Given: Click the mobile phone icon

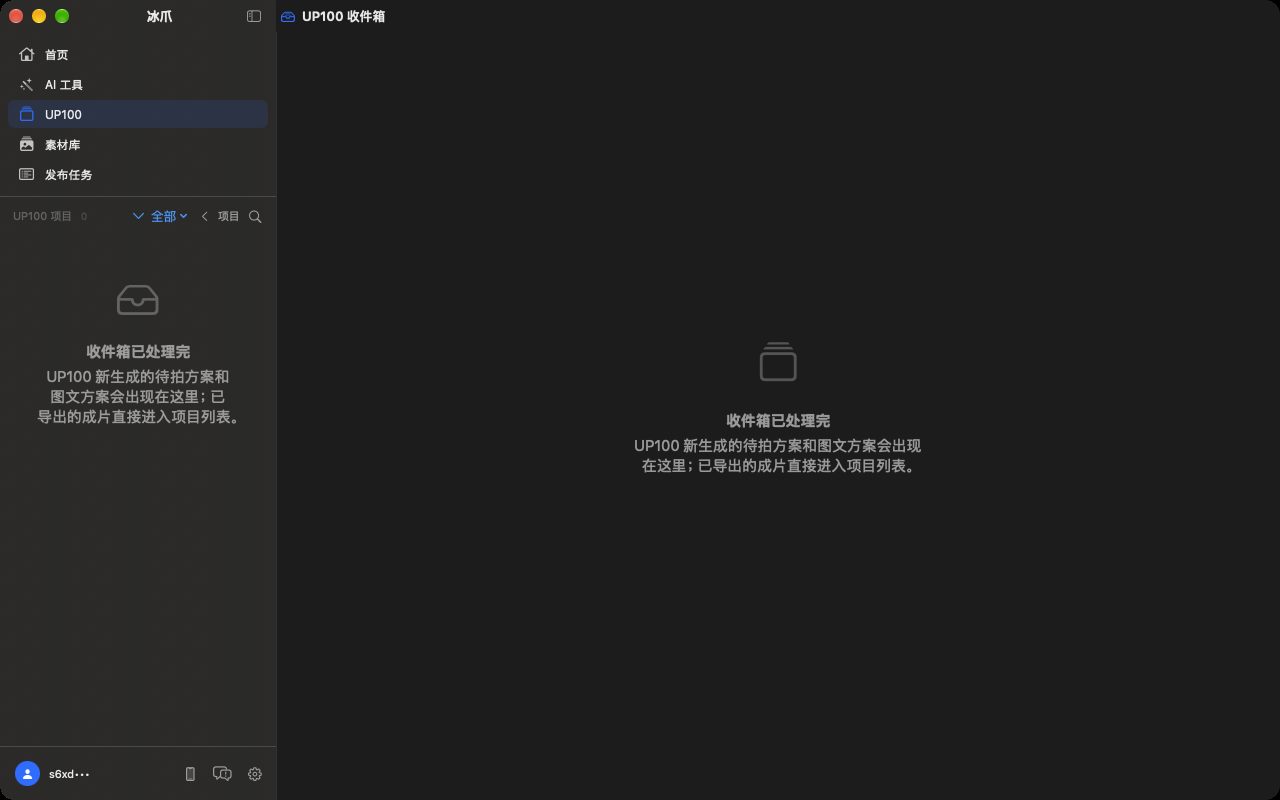Looking at the screenshot, I should pos(190,774).
